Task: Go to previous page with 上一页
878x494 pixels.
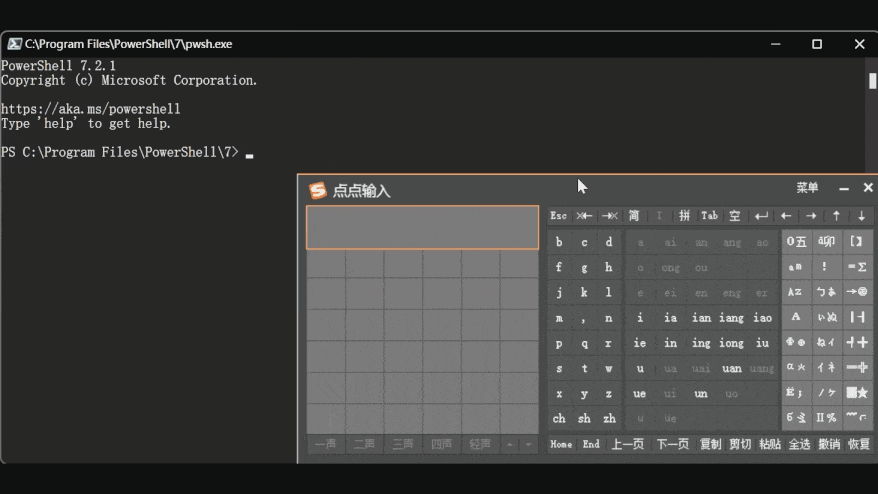Action: (x=628, y=444)
